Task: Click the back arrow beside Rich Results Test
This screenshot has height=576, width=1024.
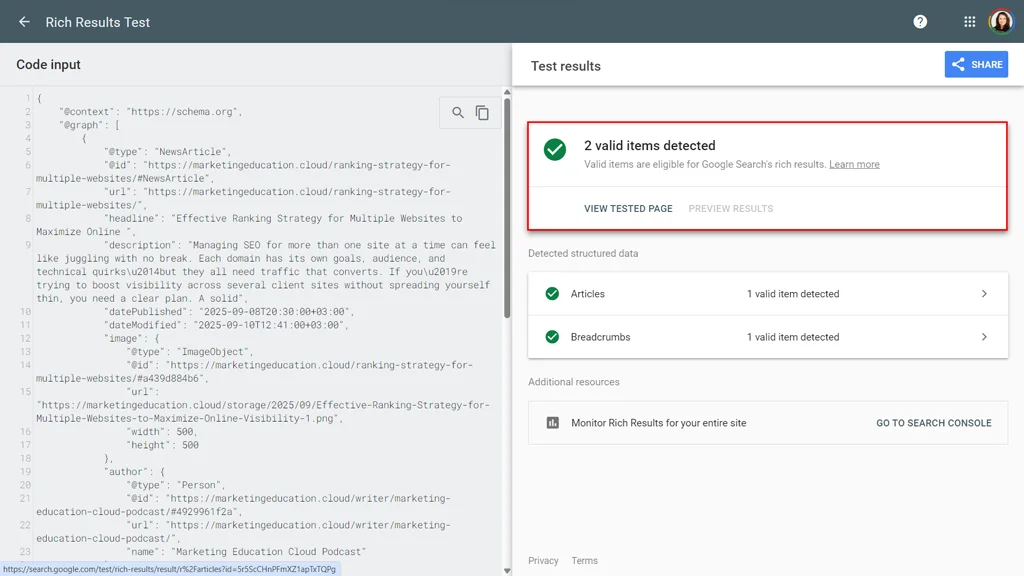Action: tap(24, 22)
